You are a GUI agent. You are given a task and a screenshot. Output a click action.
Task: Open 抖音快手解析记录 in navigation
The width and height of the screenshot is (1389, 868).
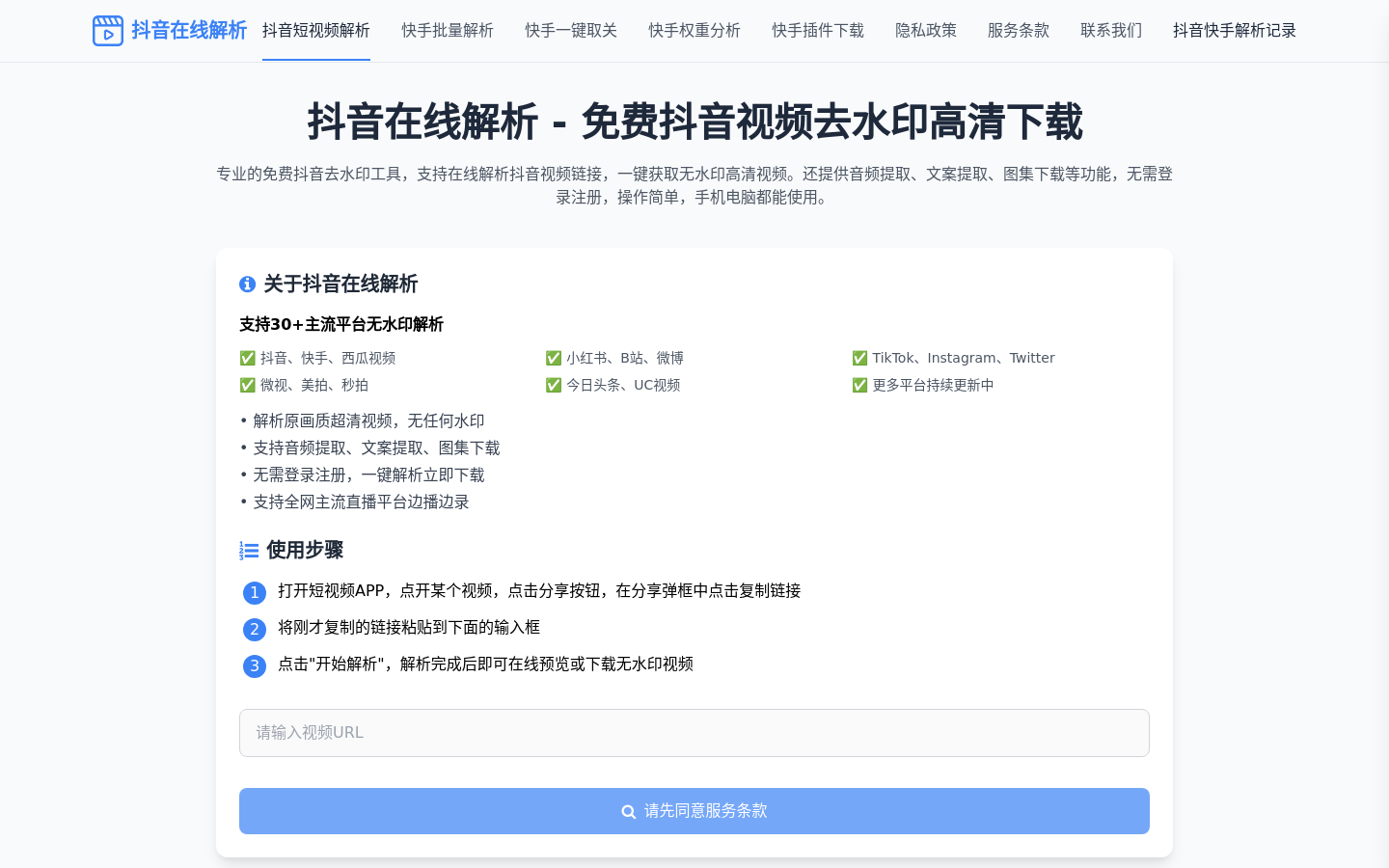point(1235,31)
